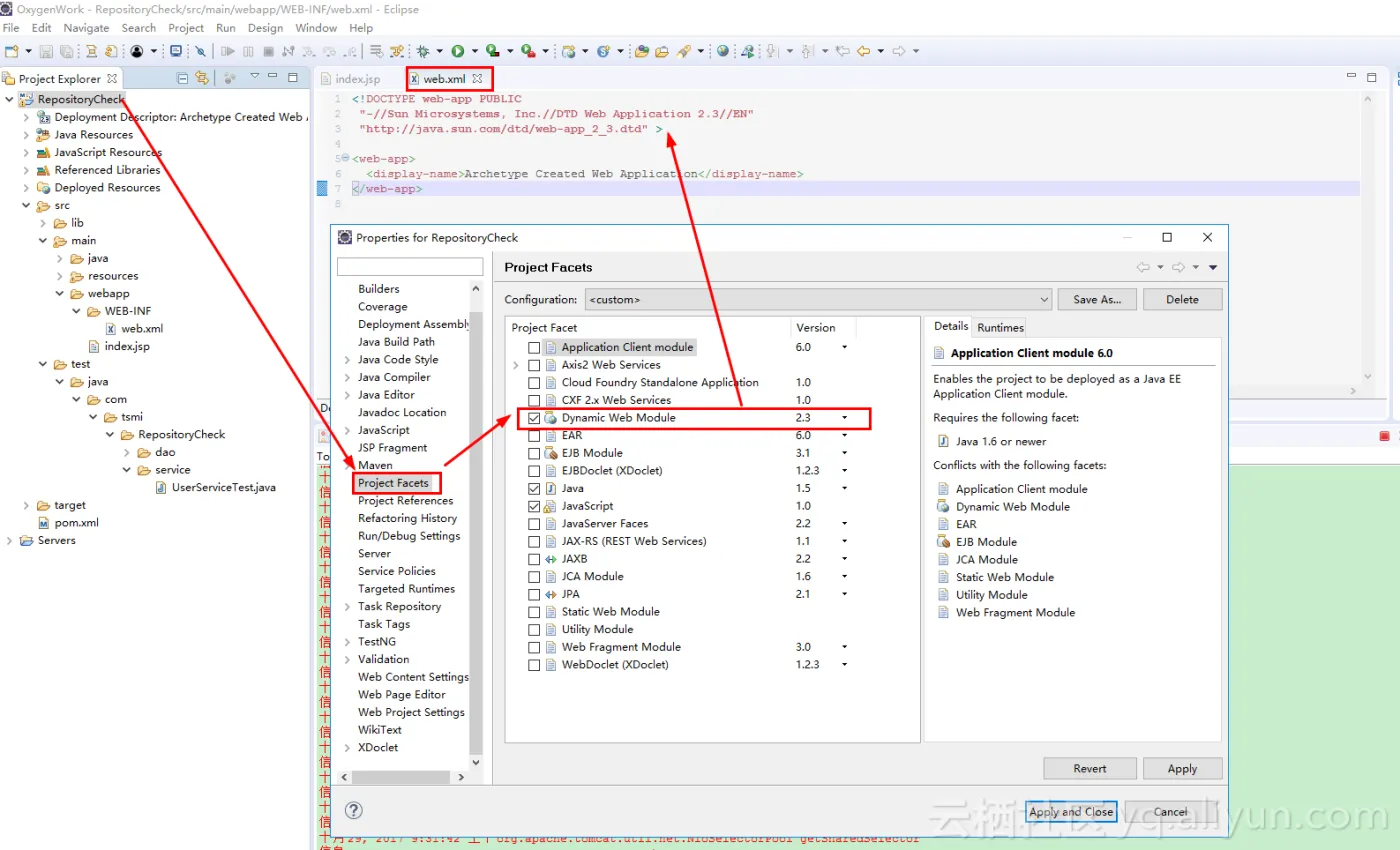1400x850 pixels.
Task: Click the yellow Back navigation arrow in toolbar
Action: [863, 51]
